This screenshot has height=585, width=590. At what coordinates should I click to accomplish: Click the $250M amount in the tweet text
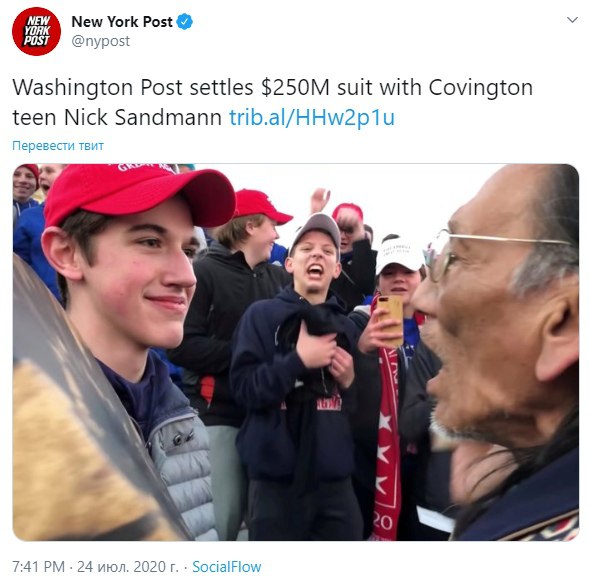pyautogui.click(x=295, y=87)
